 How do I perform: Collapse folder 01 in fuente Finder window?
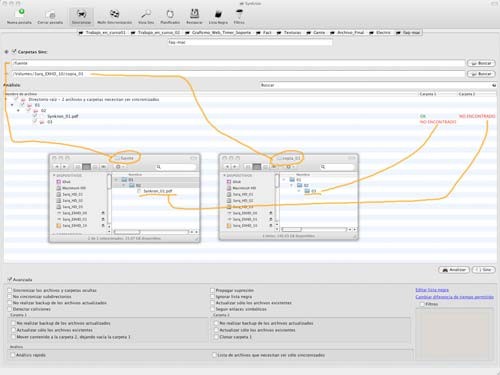click(116, 180)
